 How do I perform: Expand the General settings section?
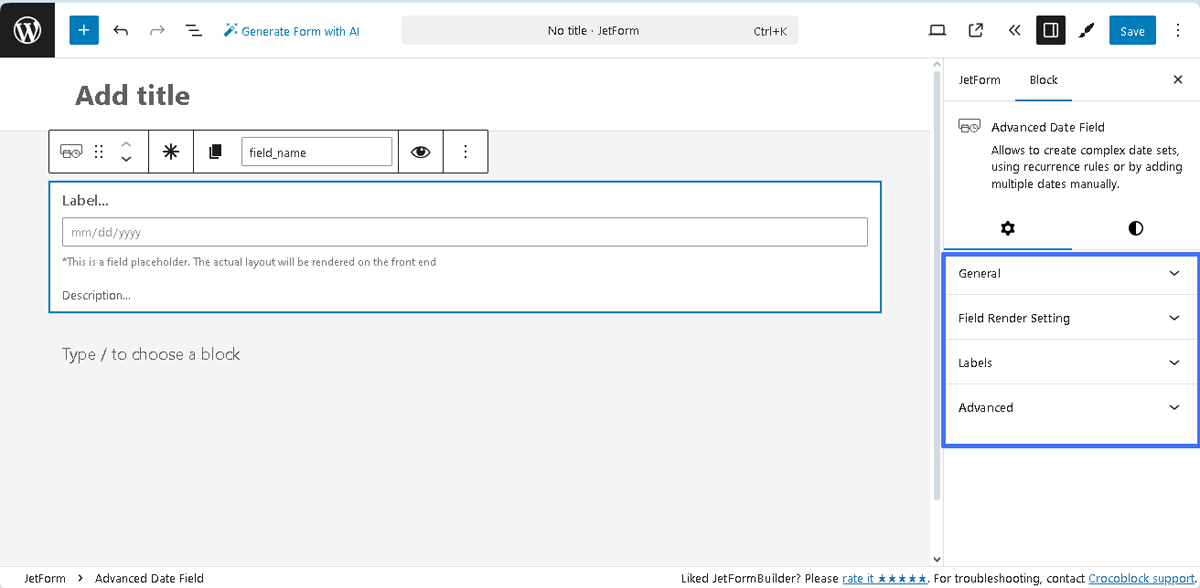click(1070, 273)
